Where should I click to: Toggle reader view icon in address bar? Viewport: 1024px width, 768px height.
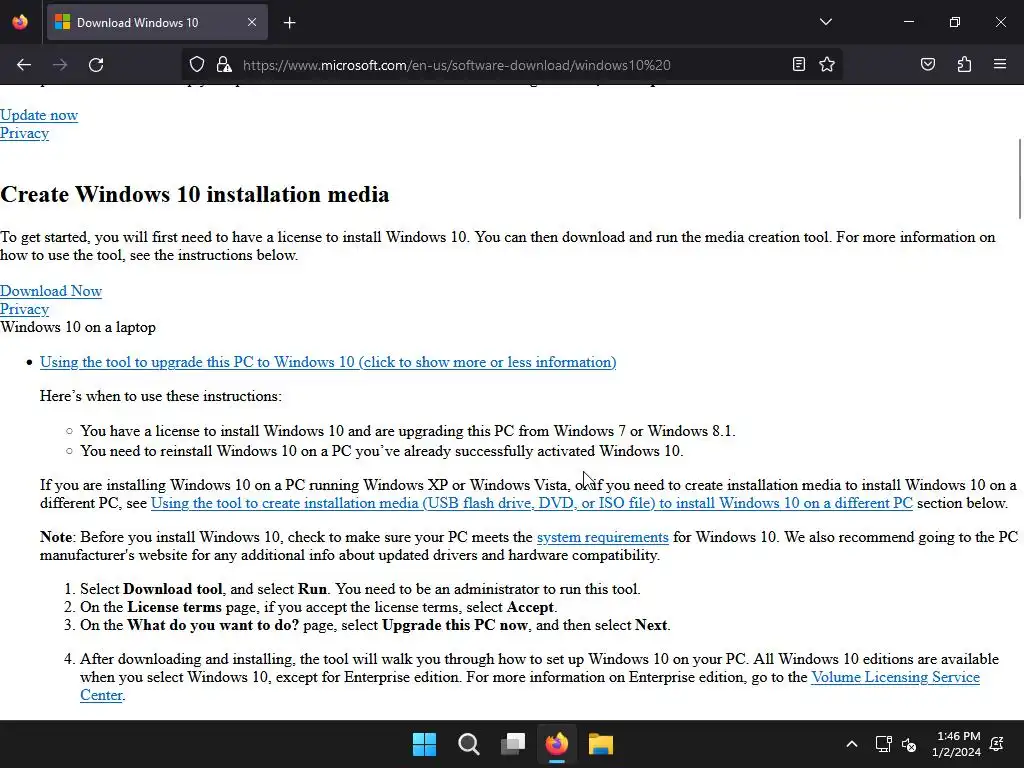click(x=798, y=64)
